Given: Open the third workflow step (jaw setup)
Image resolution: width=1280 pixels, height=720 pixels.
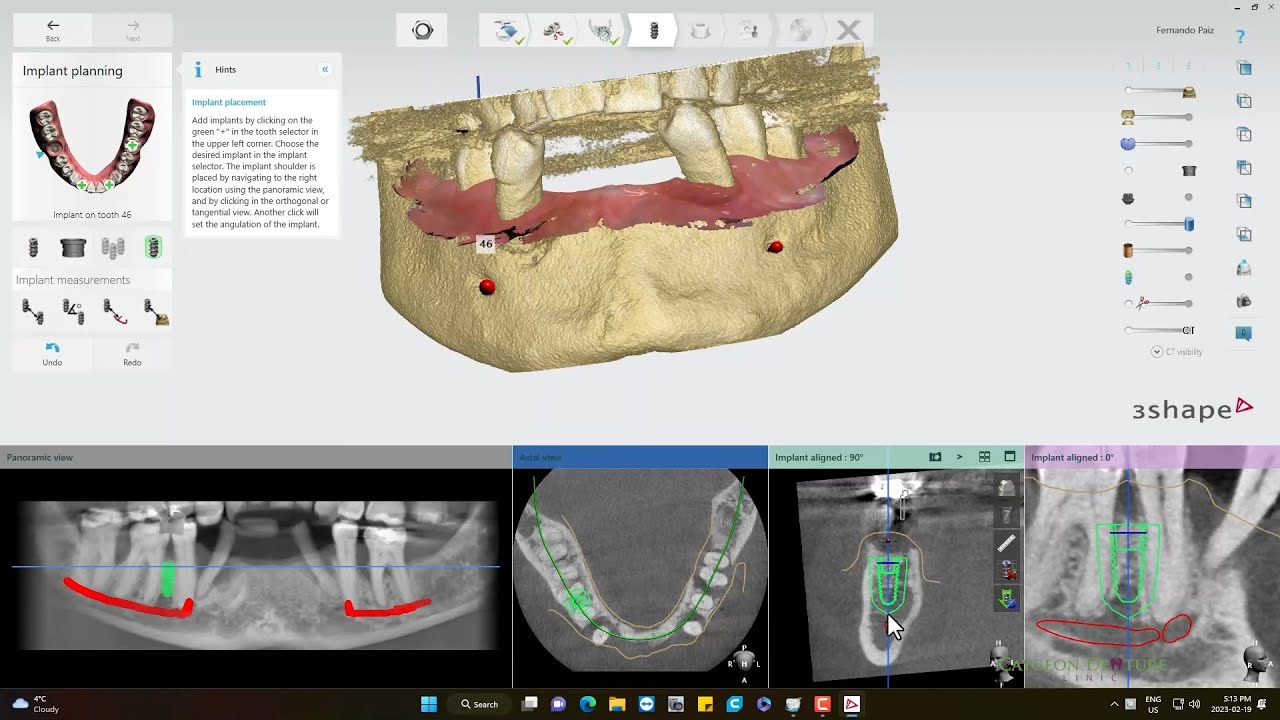Looking at the screenshot, I should [x=603, y=30].
